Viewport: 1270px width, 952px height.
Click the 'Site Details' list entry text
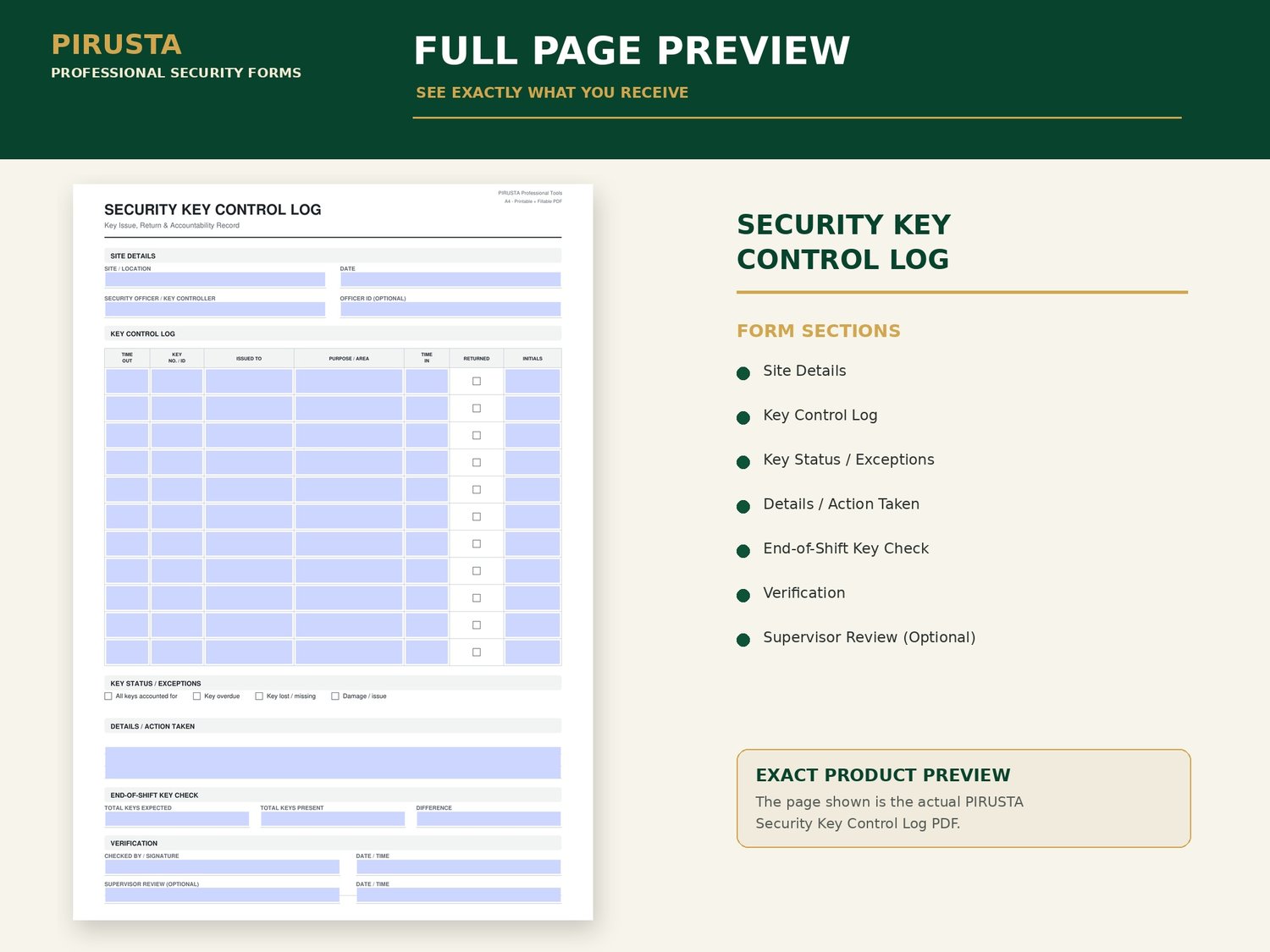[804, 371]
